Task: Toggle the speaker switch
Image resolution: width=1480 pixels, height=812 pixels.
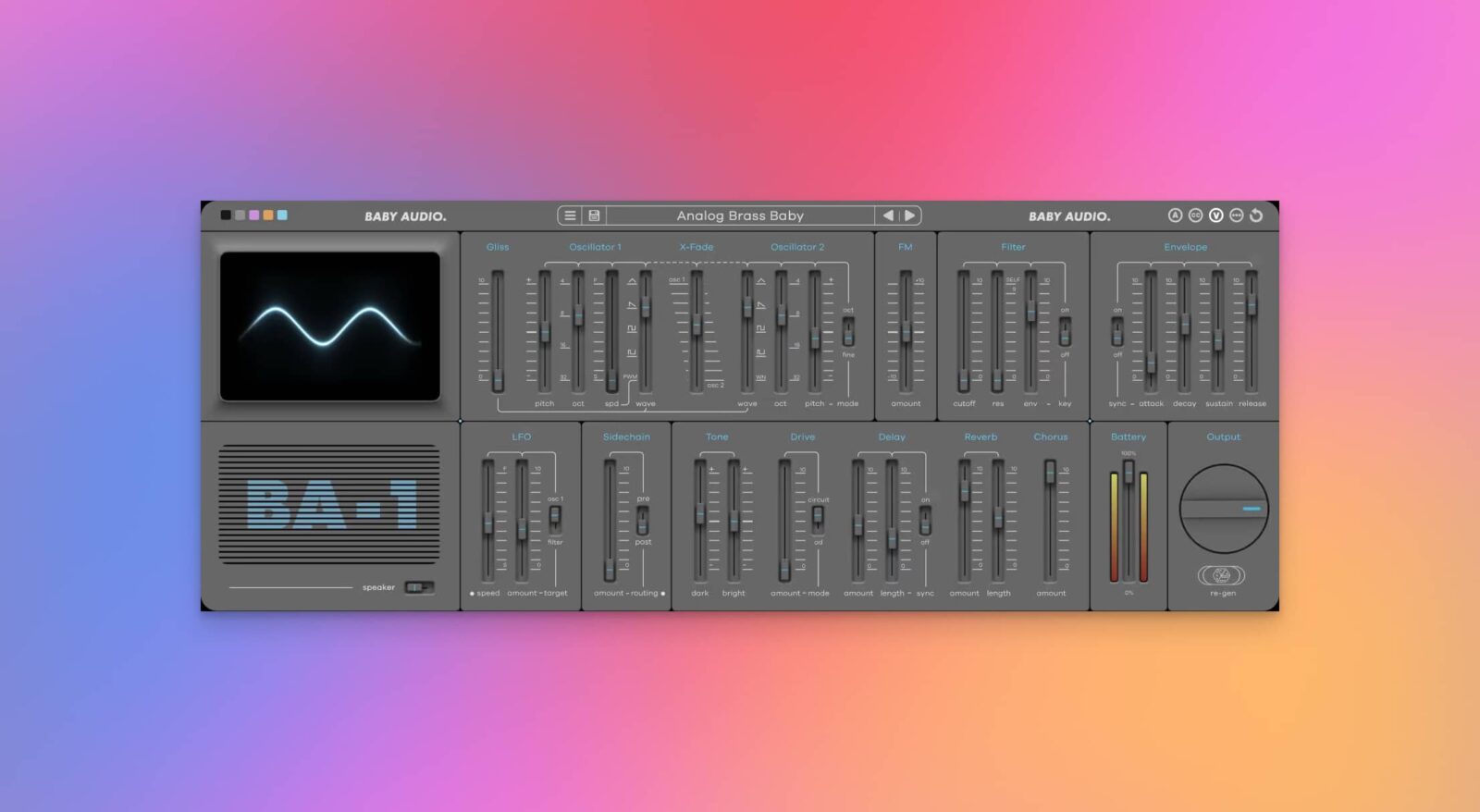Action: (419, 587)
